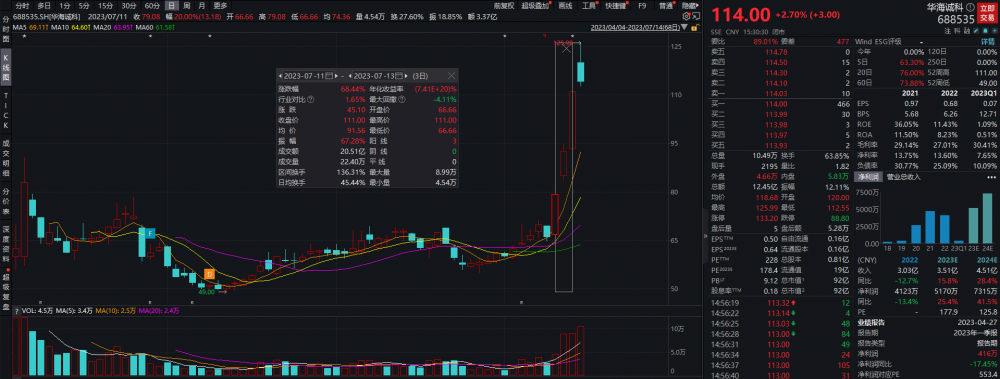Step end date 2023-07-13 backward
1000x379 pixels.
point(350,76)
